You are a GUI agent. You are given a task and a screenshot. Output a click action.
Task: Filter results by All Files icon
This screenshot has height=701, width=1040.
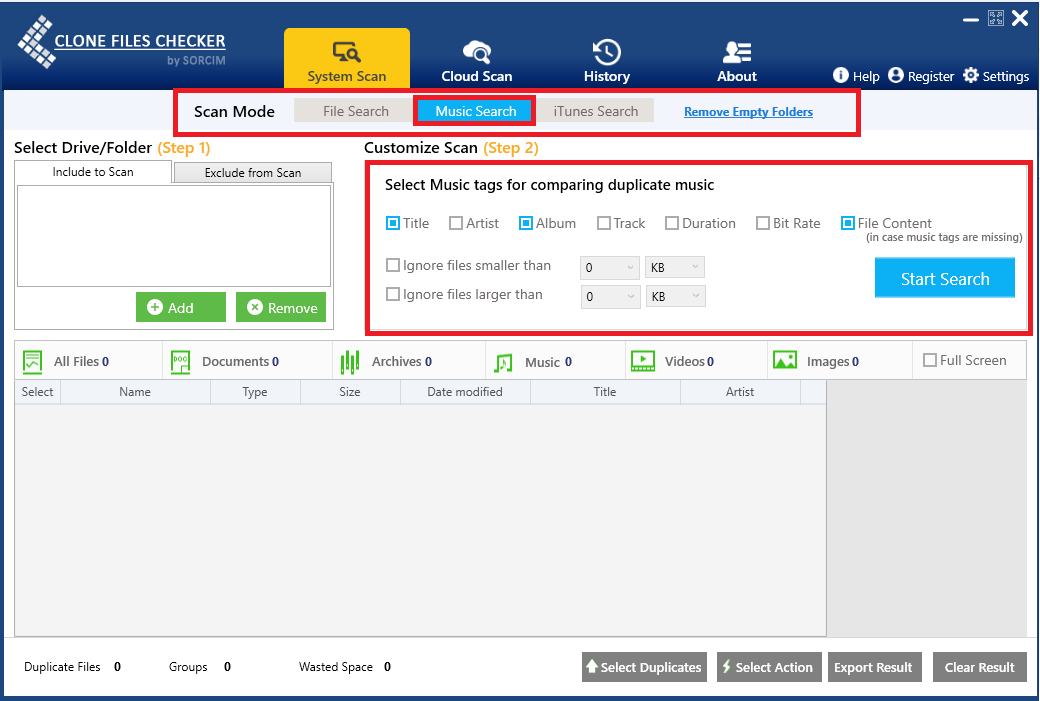(x=32, y=361)
